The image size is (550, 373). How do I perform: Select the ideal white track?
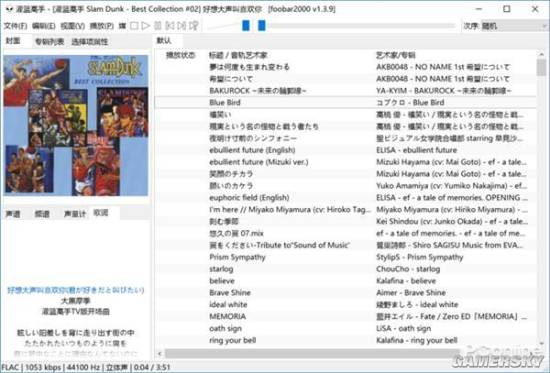click(228, 305)
